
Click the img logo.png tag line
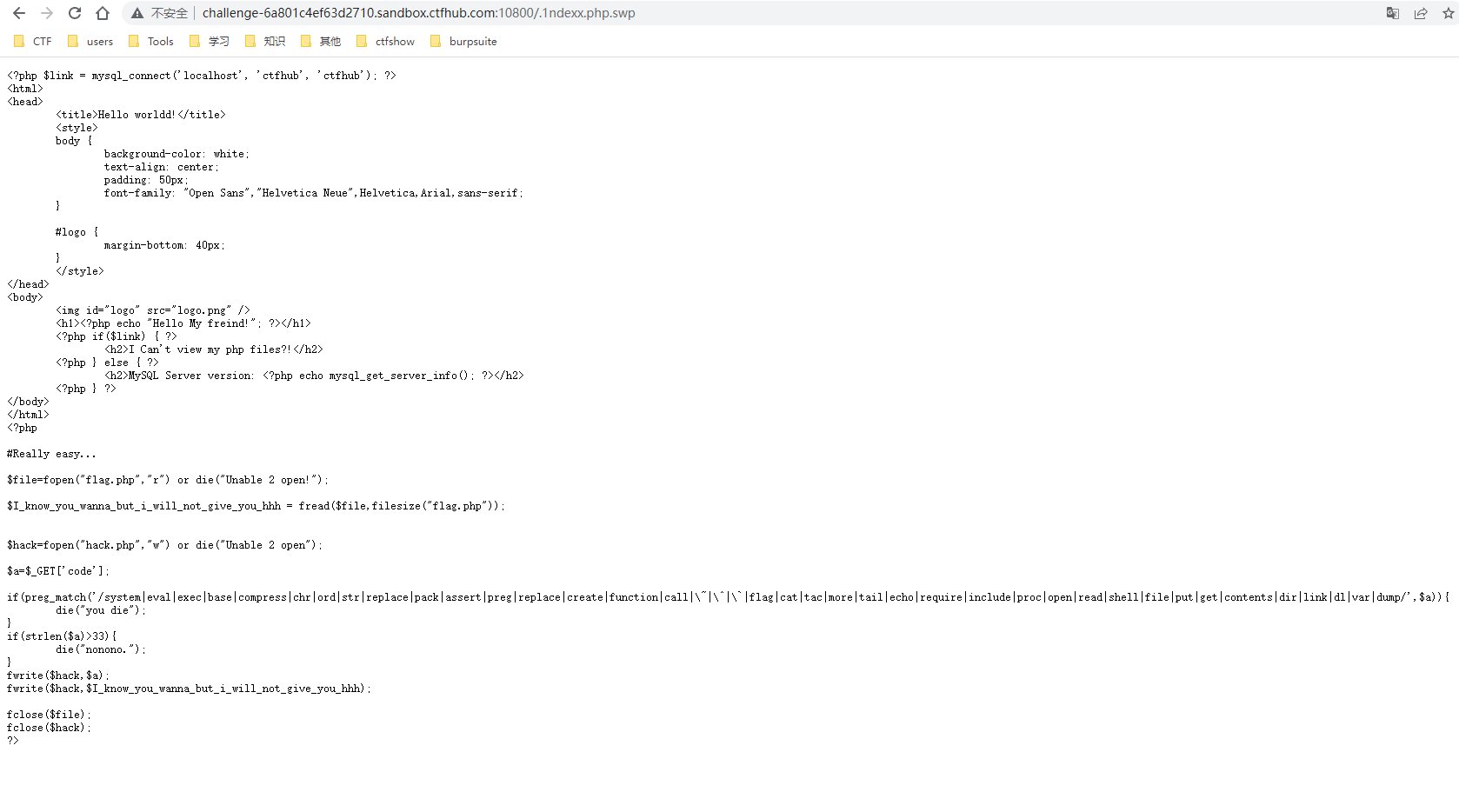153,310
